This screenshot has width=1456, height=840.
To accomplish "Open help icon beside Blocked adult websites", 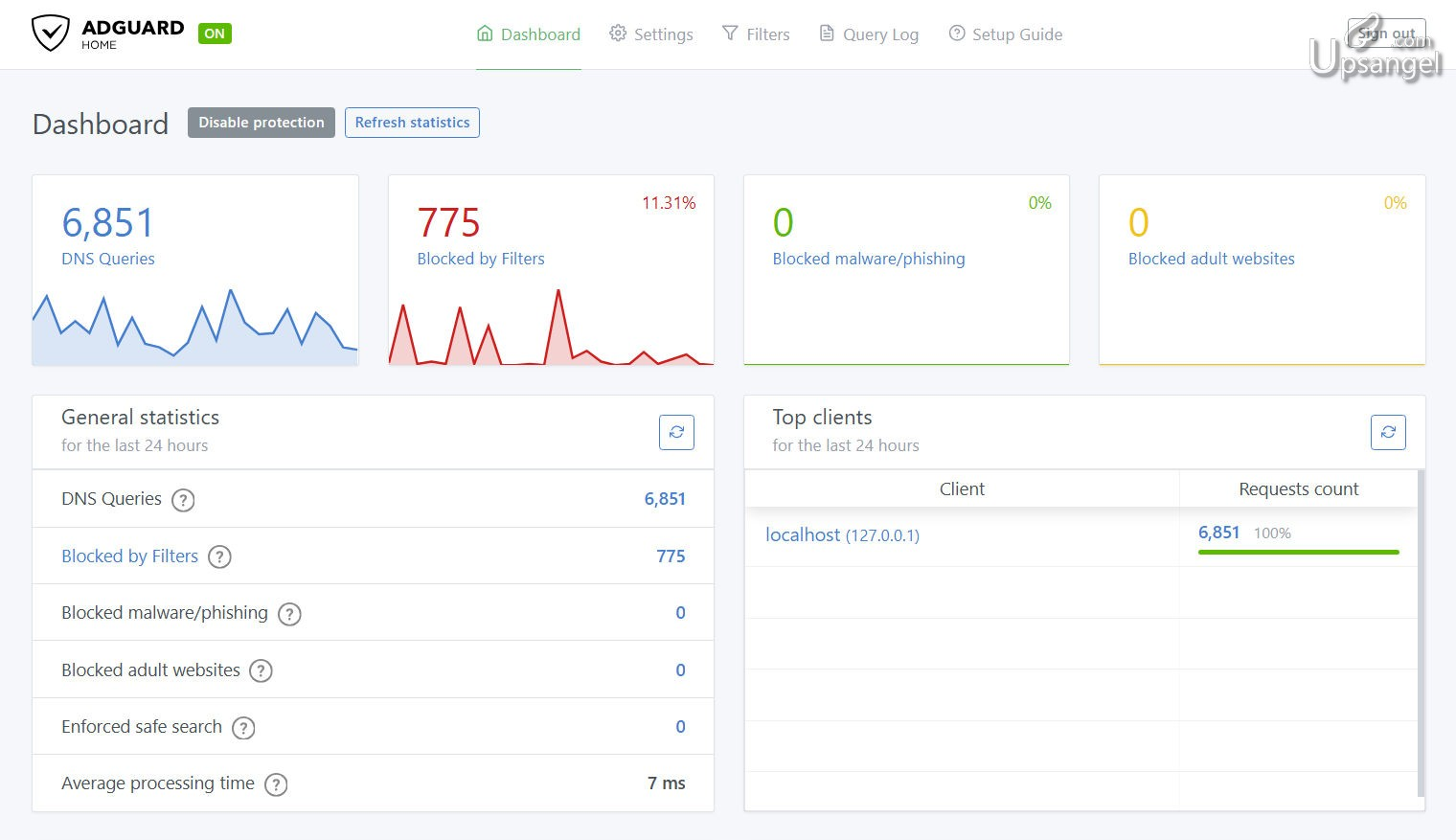I will click(x=261, y=670).
